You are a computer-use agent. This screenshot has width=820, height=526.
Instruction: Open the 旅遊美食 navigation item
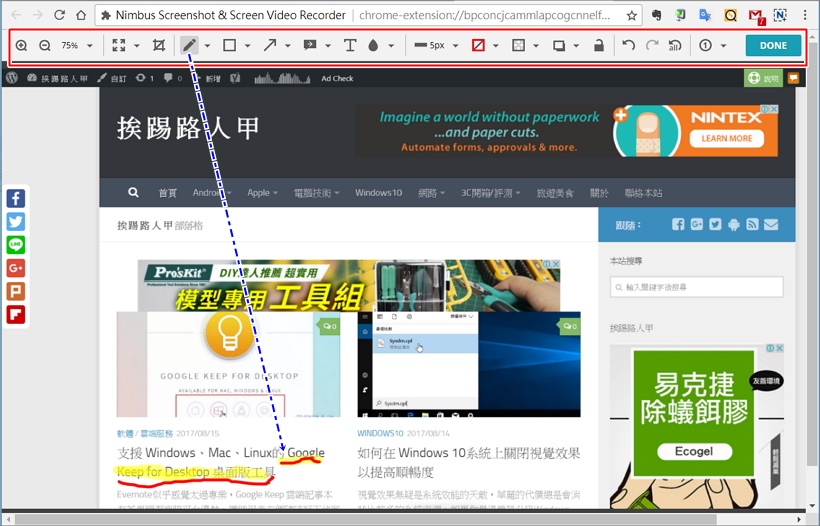555,193
